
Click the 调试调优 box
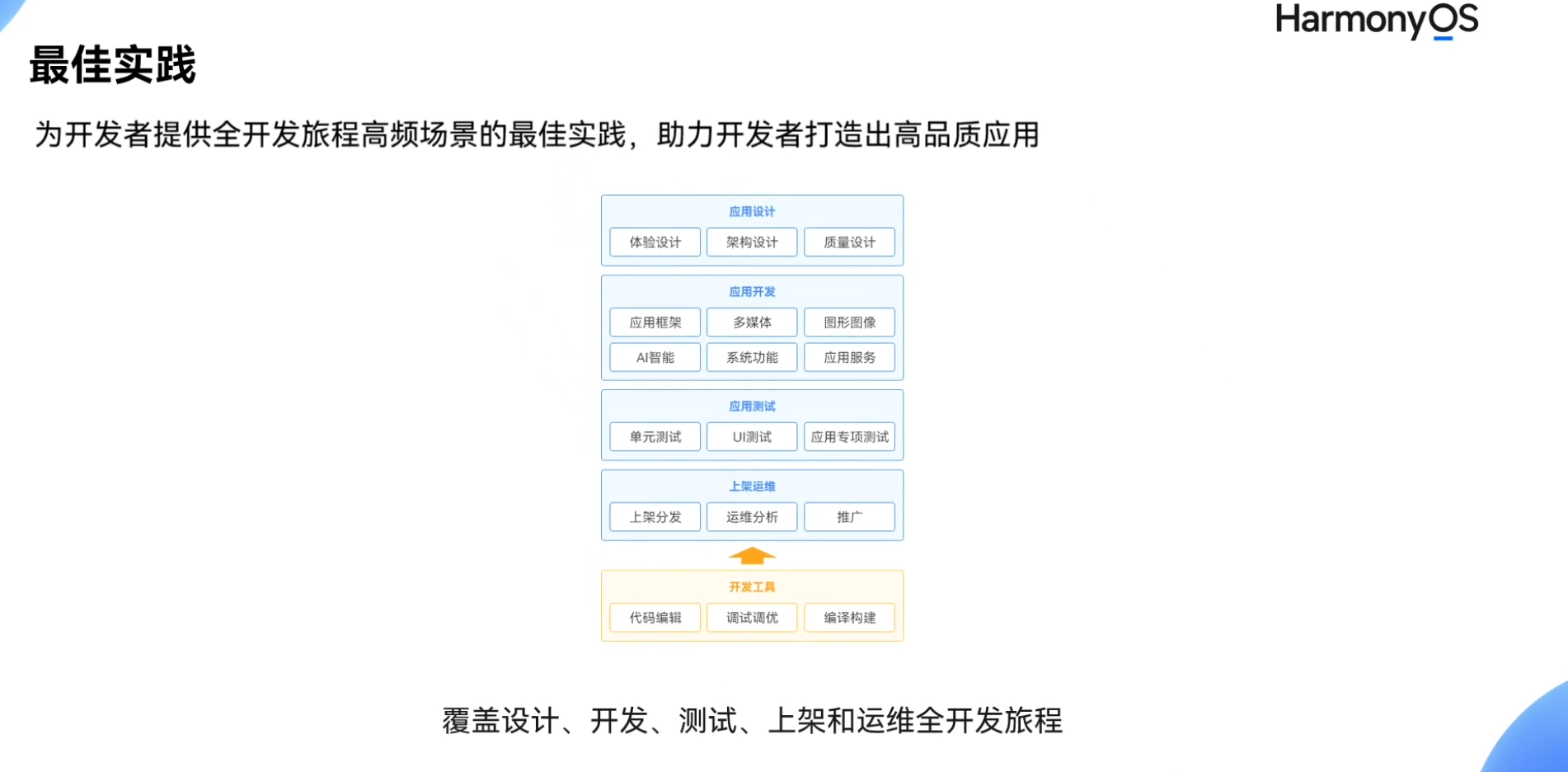click(x=752, y=617)
